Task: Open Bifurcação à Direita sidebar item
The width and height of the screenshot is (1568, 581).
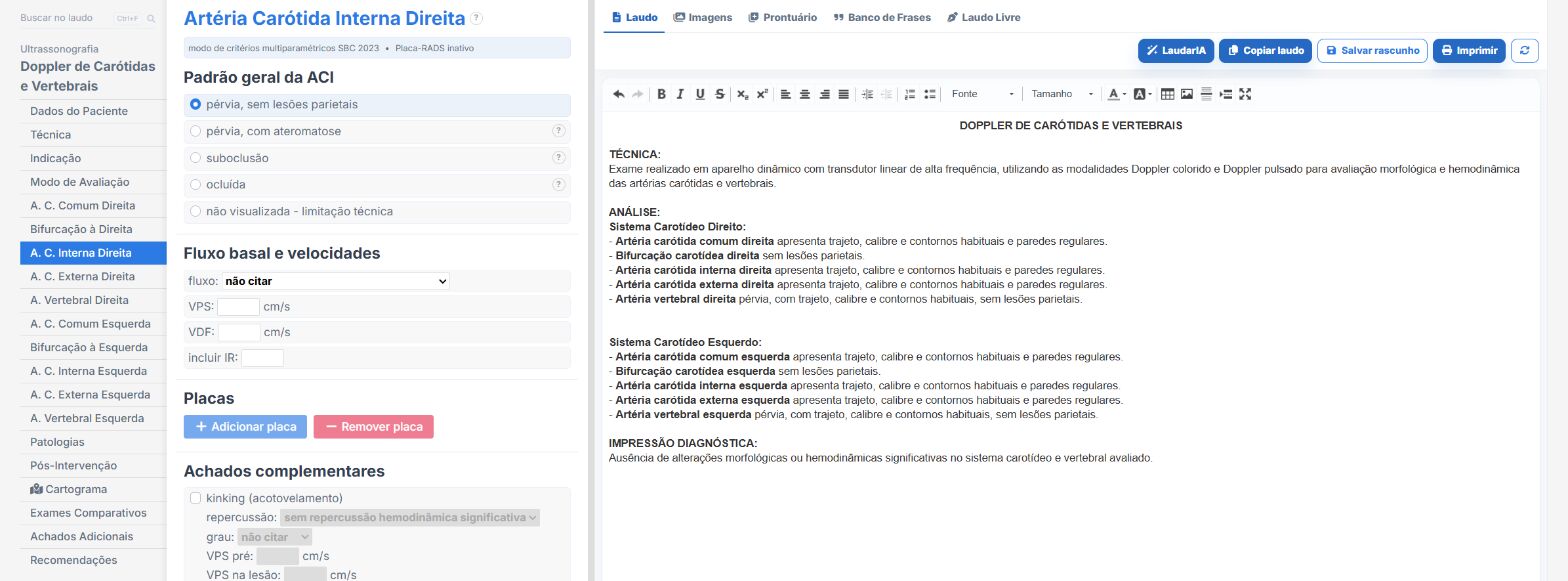Action: pos(93,229)
